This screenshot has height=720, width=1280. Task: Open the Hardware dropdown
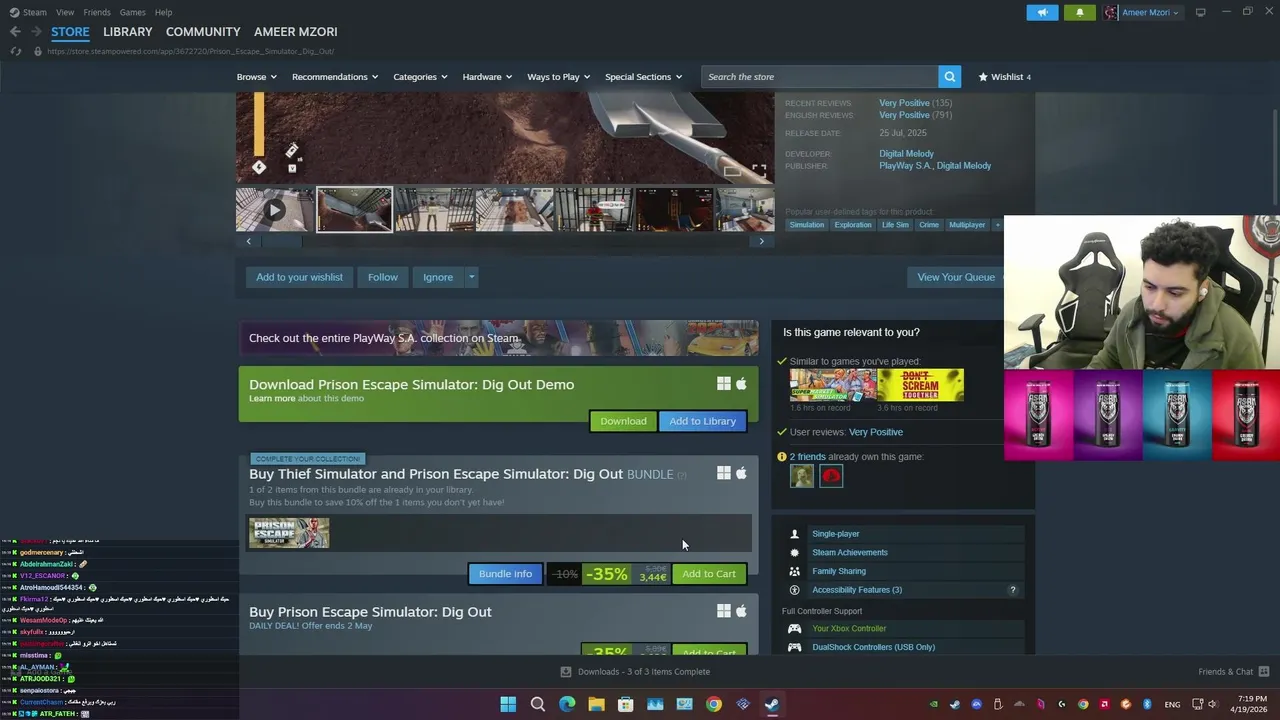click(x=487, y=77)
